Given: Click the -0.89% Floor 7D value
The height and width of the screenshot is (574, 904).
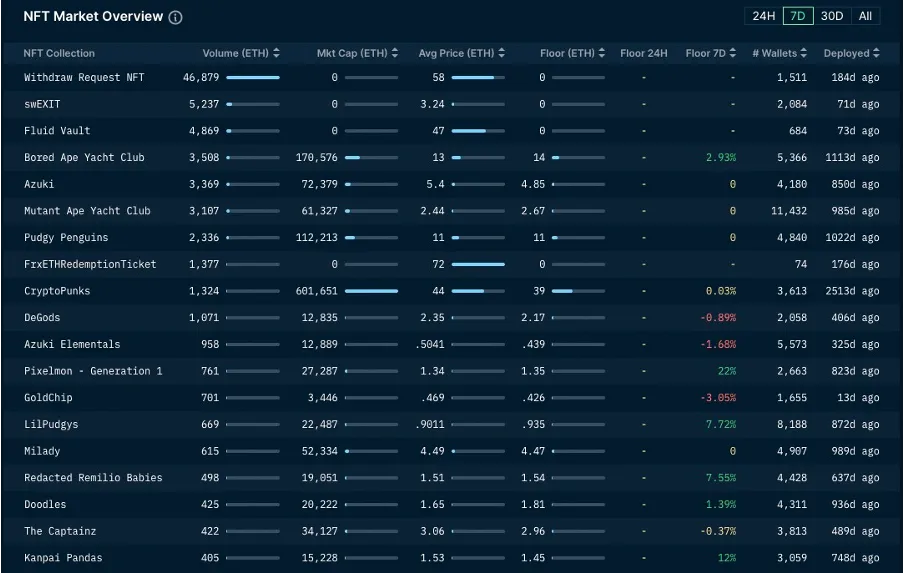Looking at the screenshot, I should (718, 318).
